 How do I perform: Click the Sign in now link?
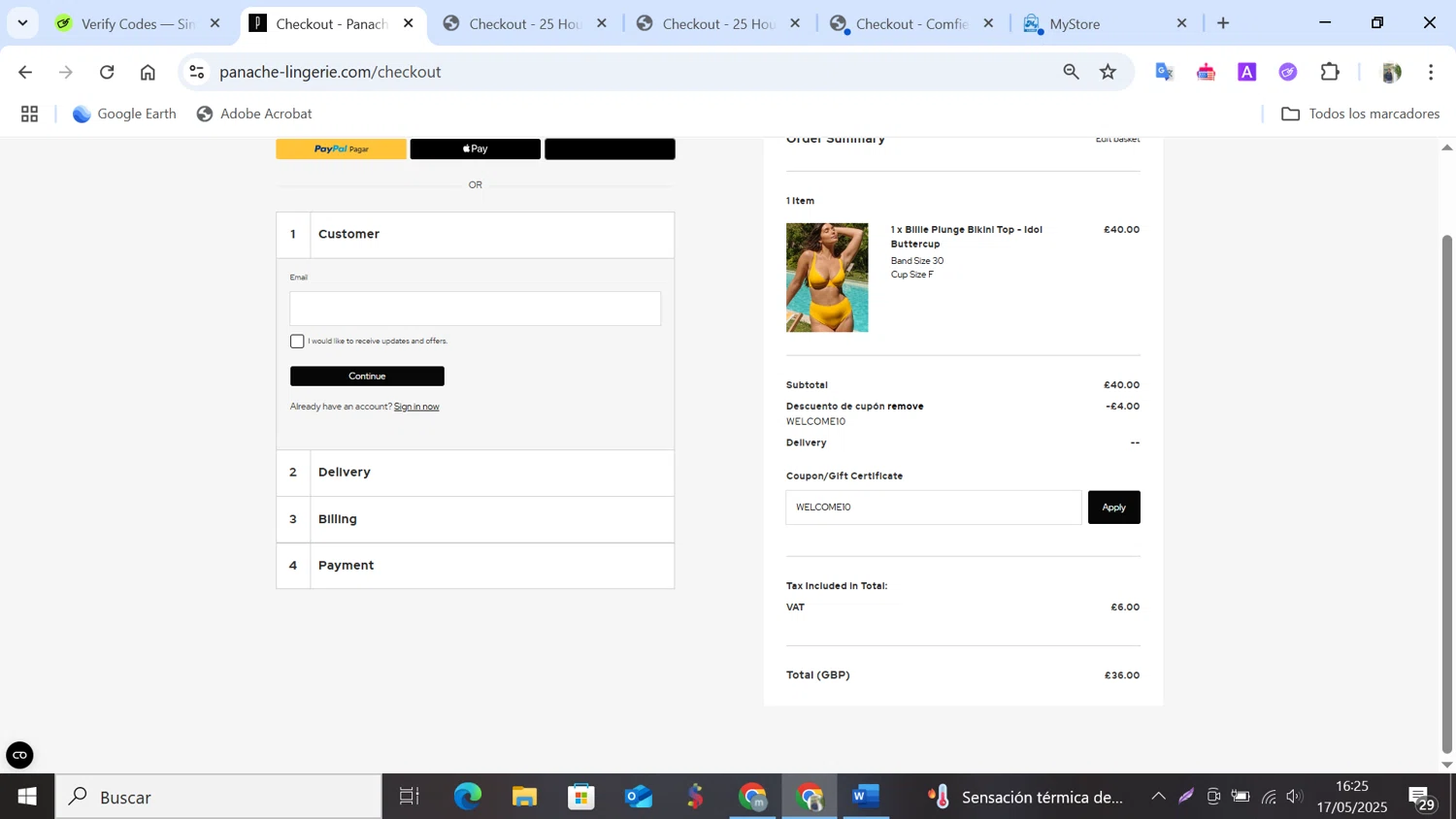coord(416,407)
